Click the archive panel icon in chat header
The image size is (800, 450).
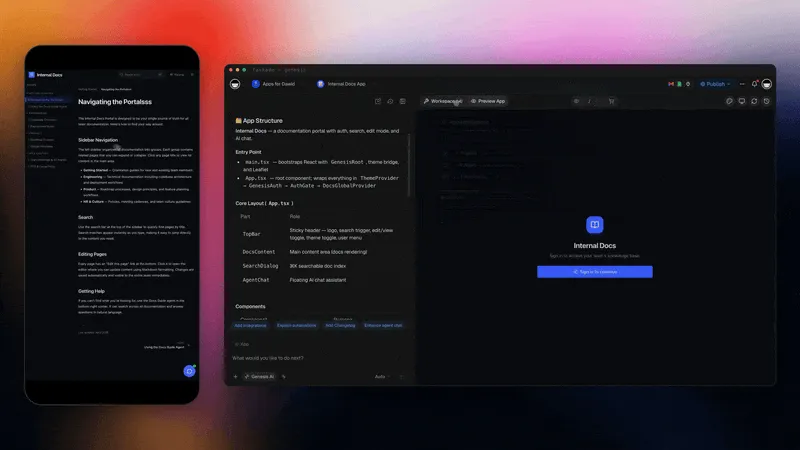(x=403, y=101)
